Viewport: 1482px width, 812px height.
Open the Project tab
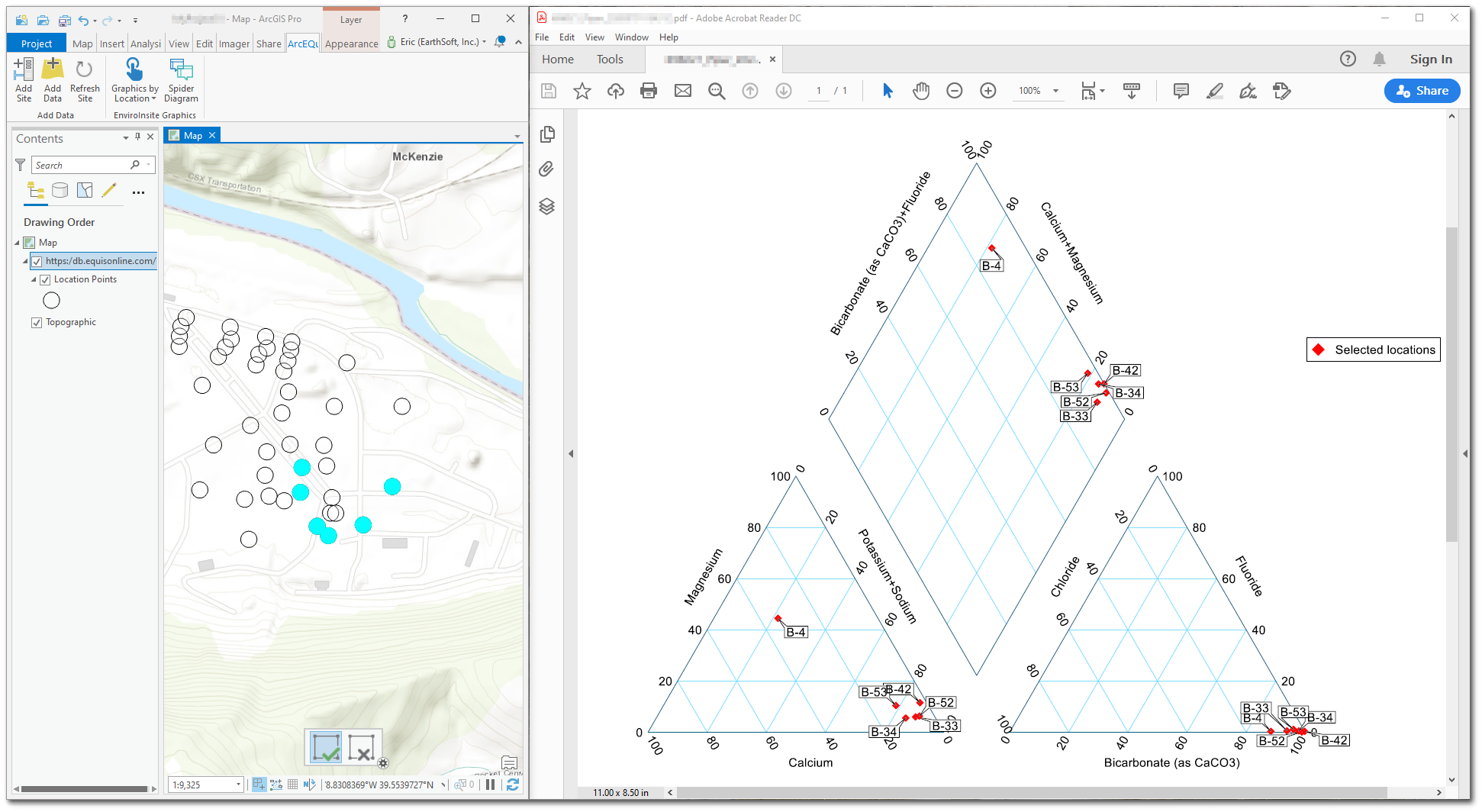point(37,43)
